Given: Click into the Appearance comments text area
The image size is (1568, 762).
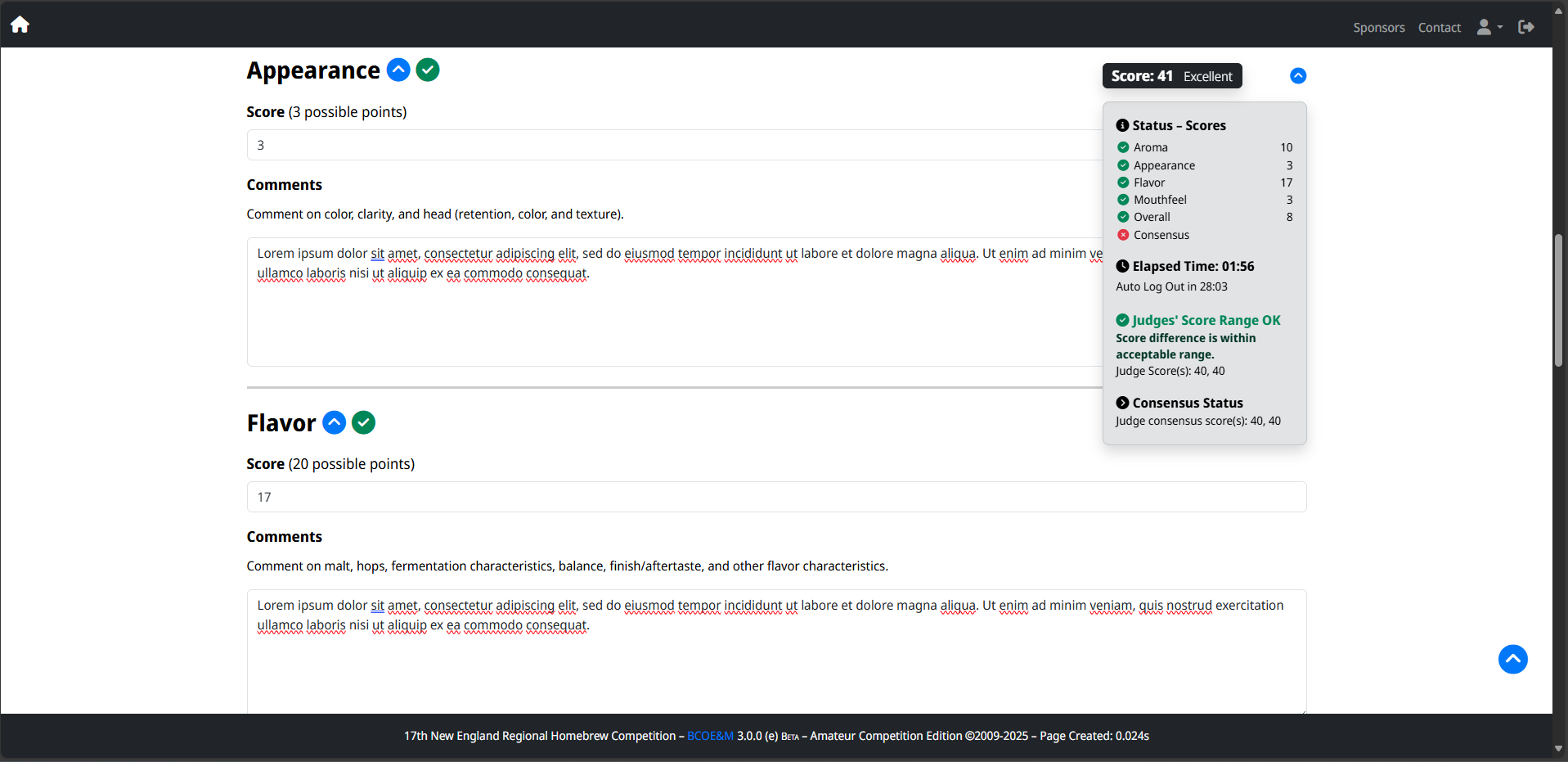Looking at the screenshot, I should point(671,319).
